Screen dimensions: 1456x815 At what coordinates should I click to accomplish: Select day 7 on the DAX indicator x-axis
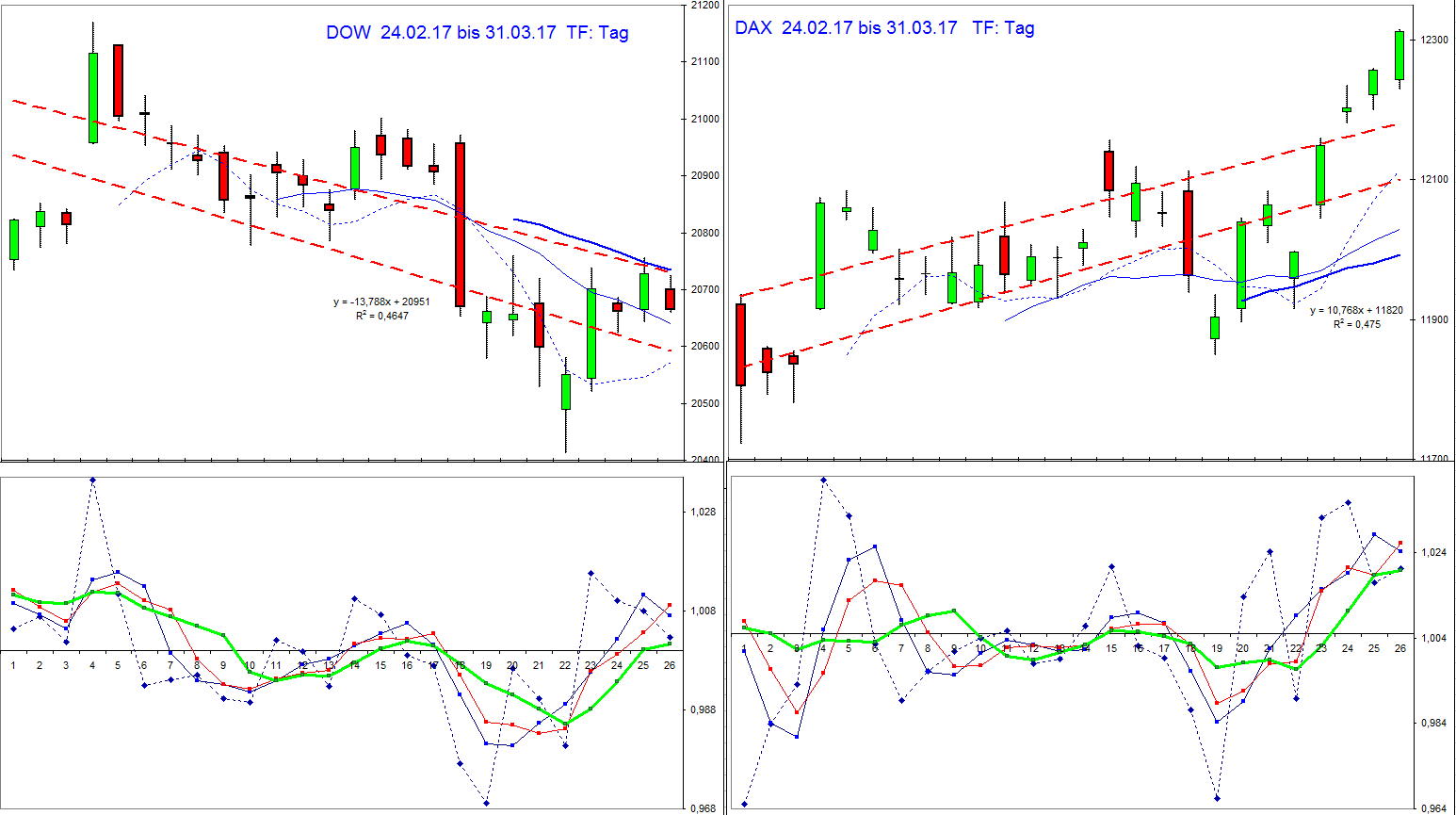[901, 648]
